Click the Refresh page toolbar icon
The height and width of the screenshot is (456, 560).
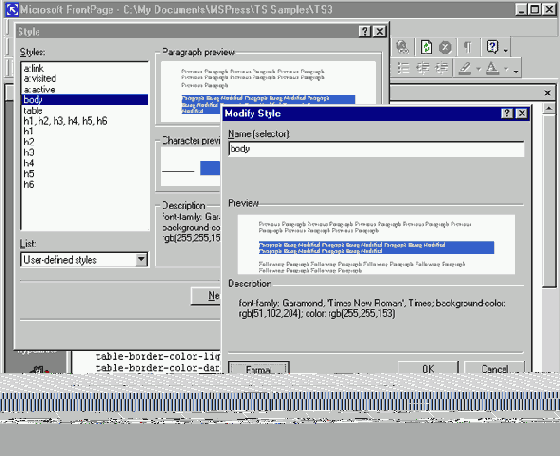coord(426,47)
